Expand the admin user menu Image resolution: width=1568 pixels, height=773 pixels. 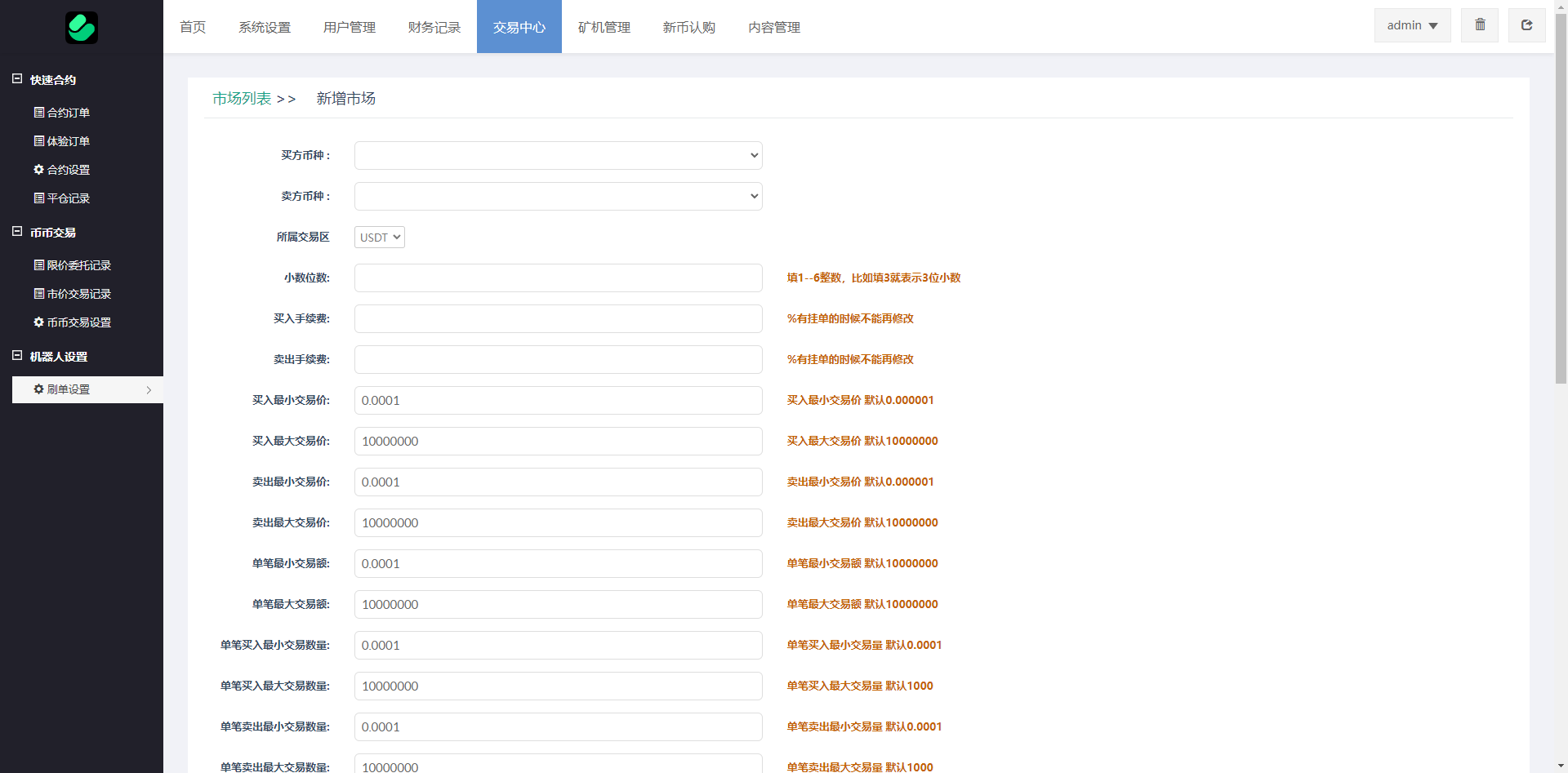click(x=1412, y=25)
